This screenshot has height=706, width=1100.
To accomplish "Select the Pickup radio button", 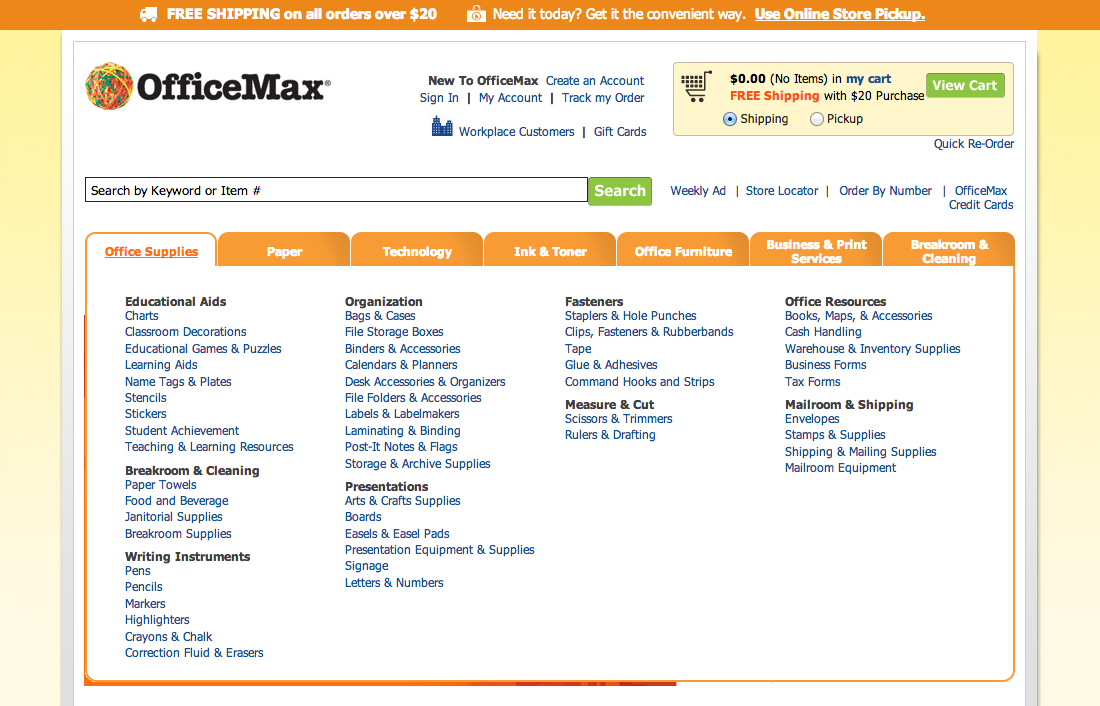I will 815,118.
